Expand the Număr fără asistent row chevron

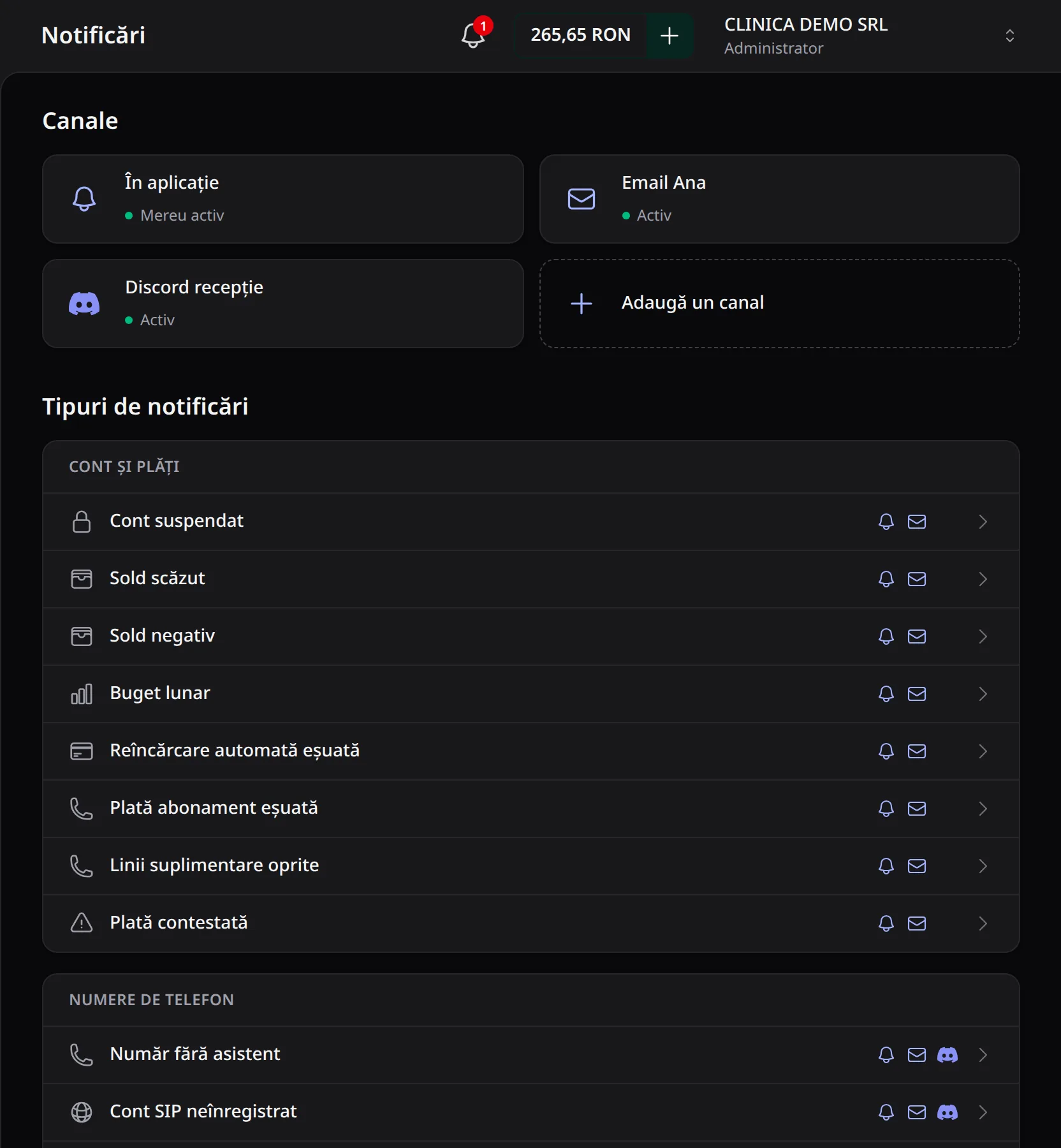coord(983,1055)
